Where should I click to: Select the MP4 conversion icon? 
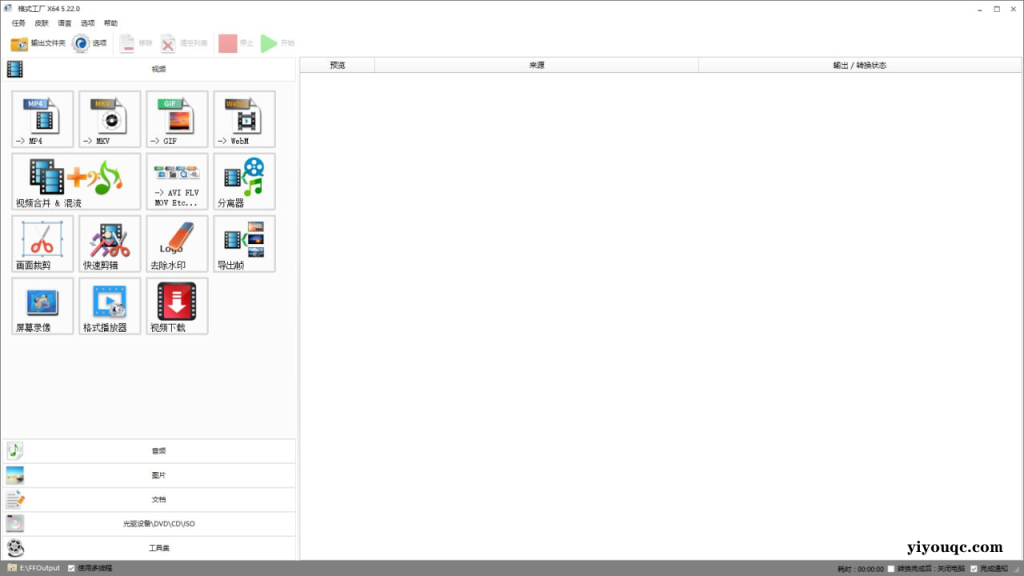(43, 119)
